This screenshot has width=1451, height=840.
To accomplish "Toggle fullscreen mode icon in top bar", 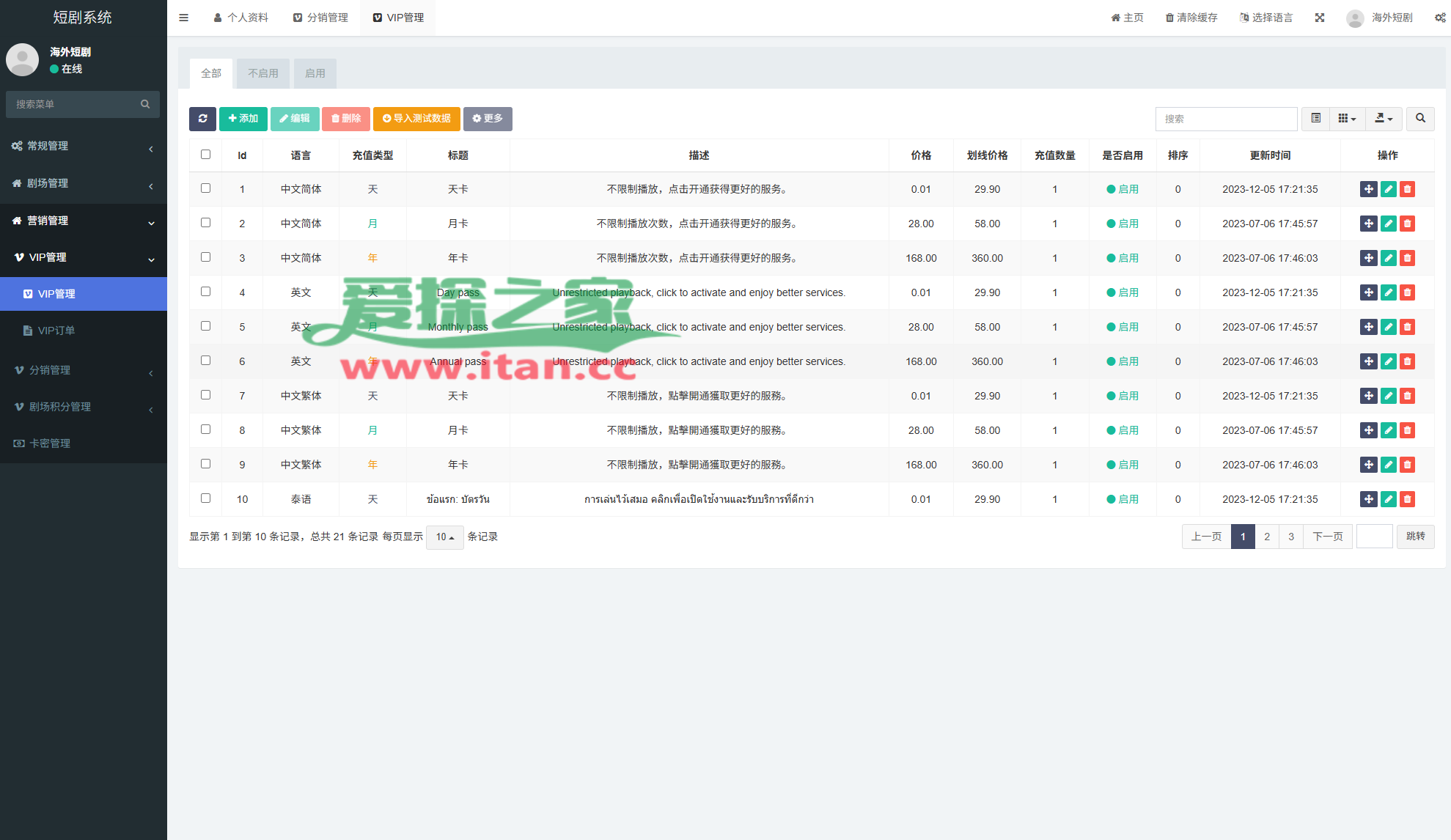I will pos(1320,18).
